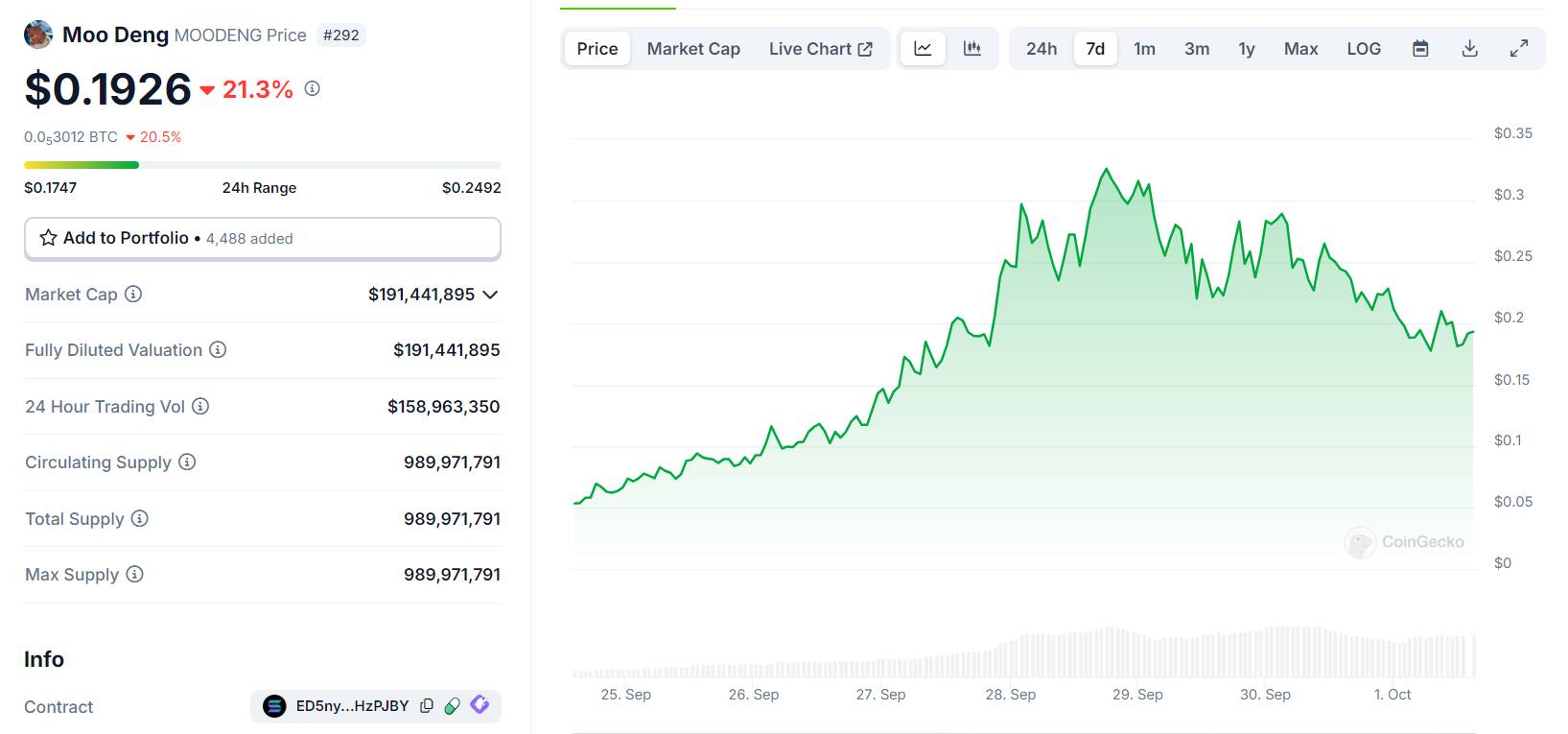Click the #292 rank badge
The height and width of the screenshot is (734, 1568).
pos(340,36)
